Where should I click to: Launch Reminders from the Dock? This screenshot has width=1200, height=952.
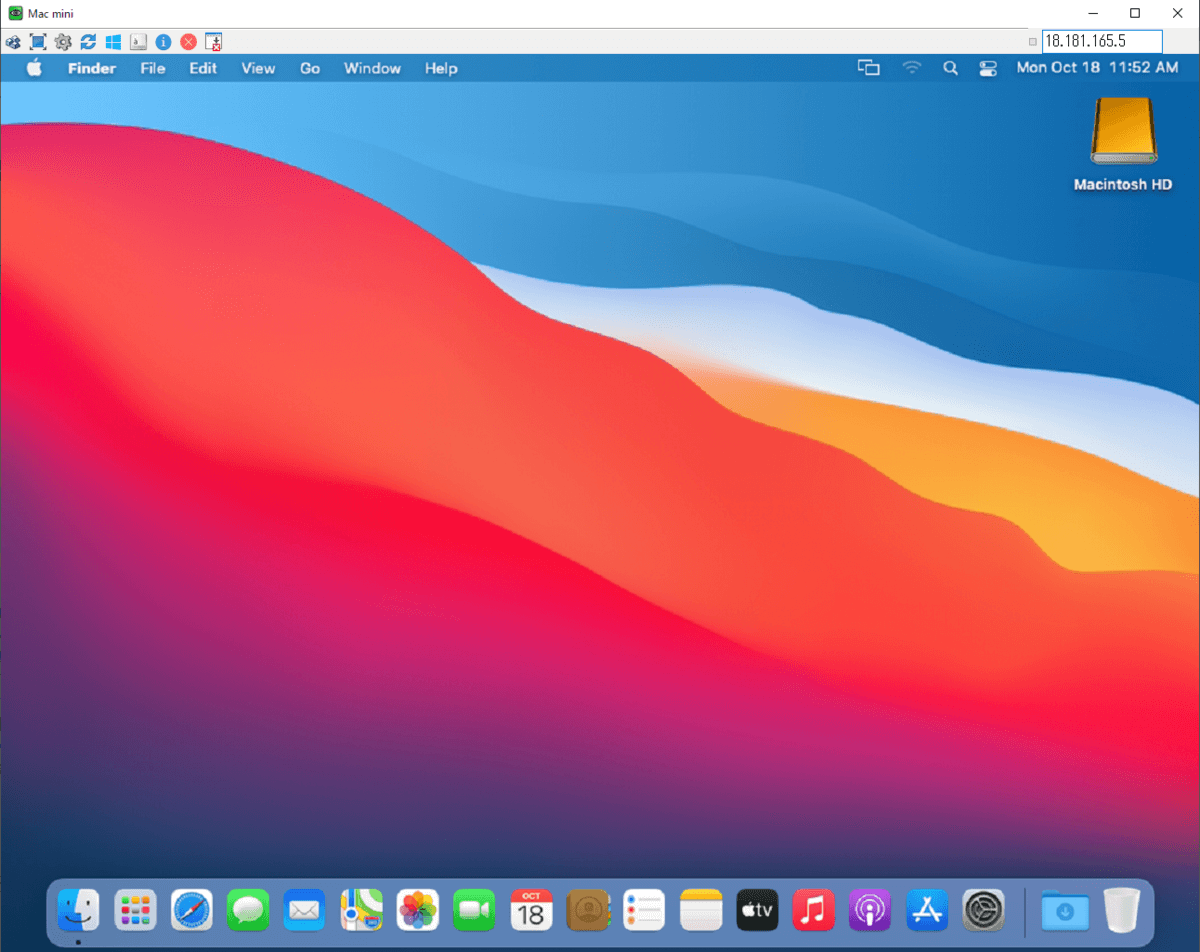point(644,910)
